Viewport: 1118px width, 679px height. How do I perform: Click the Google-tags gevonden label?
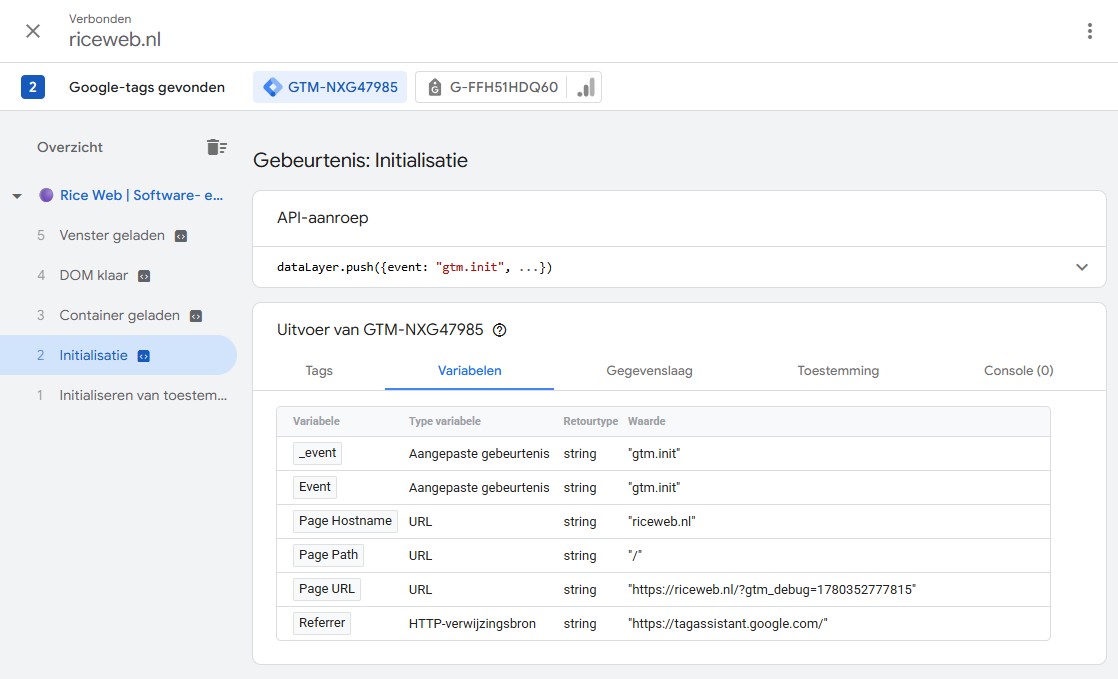pyautogui.click(x=147, y=87)
